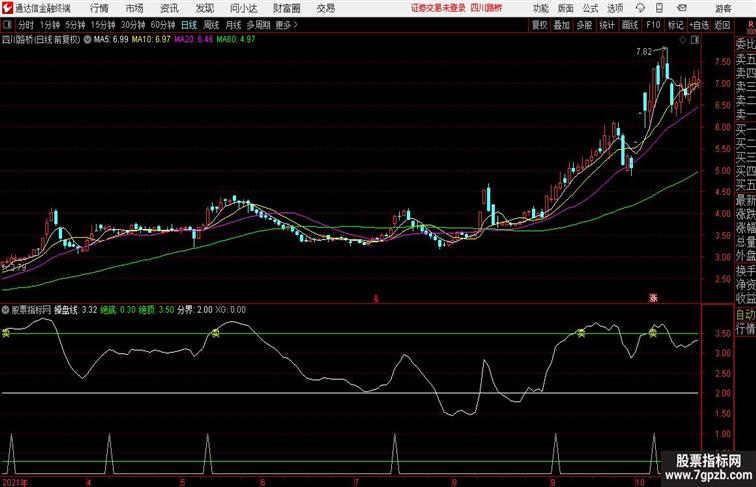This screenshot has height=487, width=756.
Task: Click the red 自动 label in right panel
Action: coord(745,314)
